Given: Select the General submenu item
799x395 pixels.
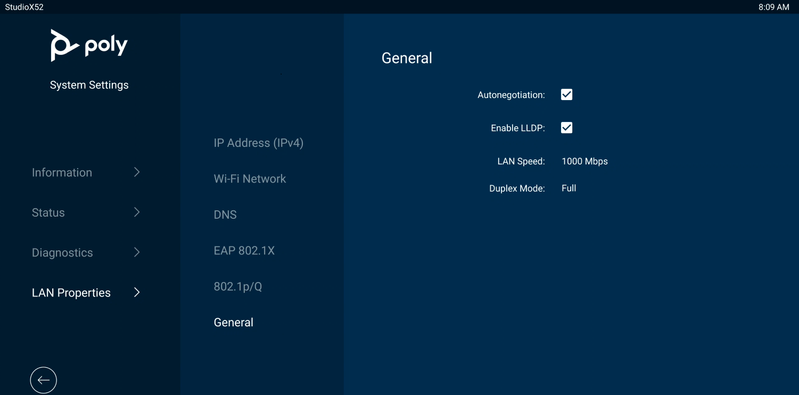Looking at the screenshot, I should pyautogui.click(x=233, y=323).
